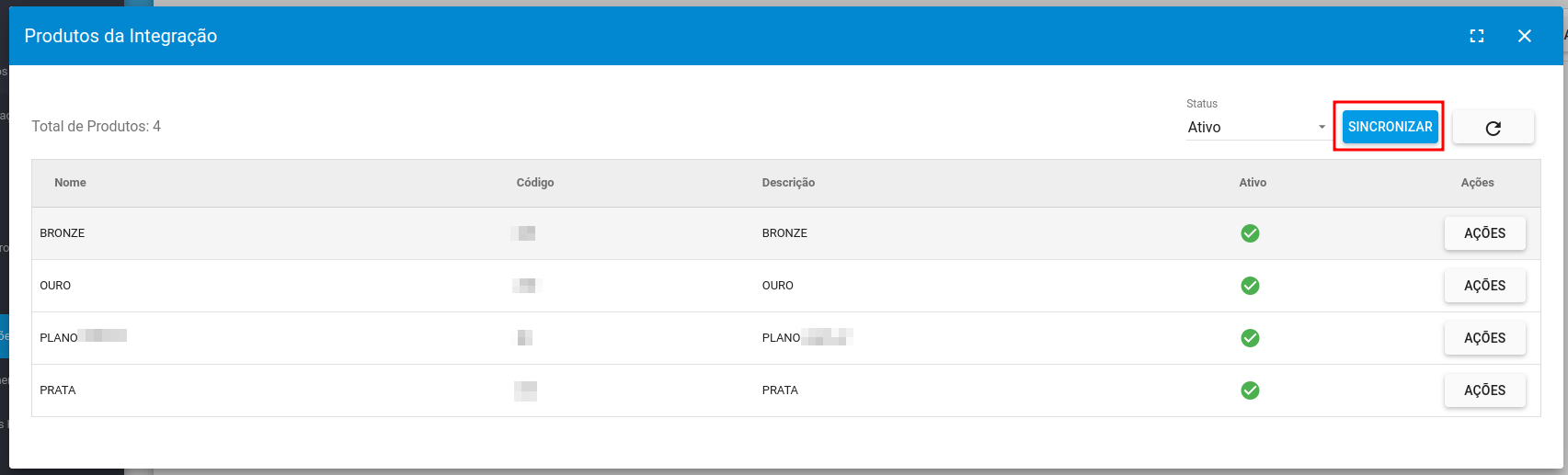The width and height of the screenshot is (1568, 475).
Task: Click the refresh icon button
Action: point(1493,128)
